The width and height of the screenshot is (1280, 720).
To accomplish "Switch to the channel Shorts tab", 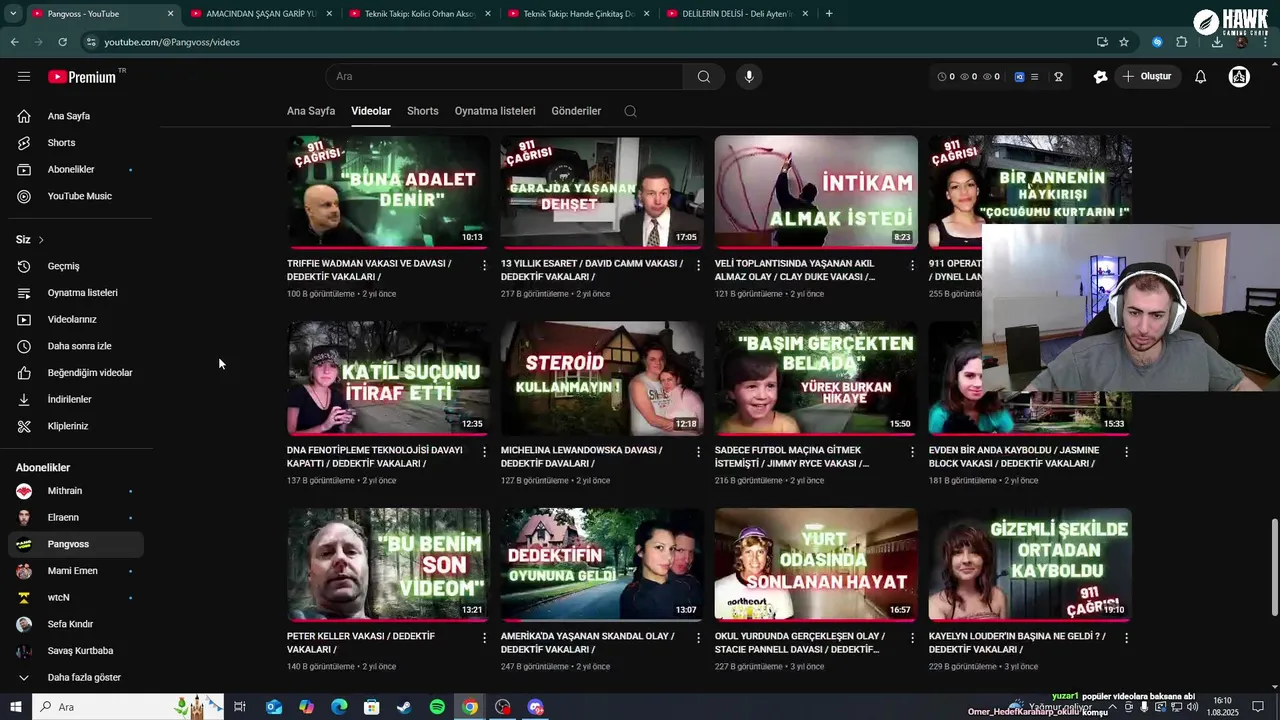I will tap(423, 111).
